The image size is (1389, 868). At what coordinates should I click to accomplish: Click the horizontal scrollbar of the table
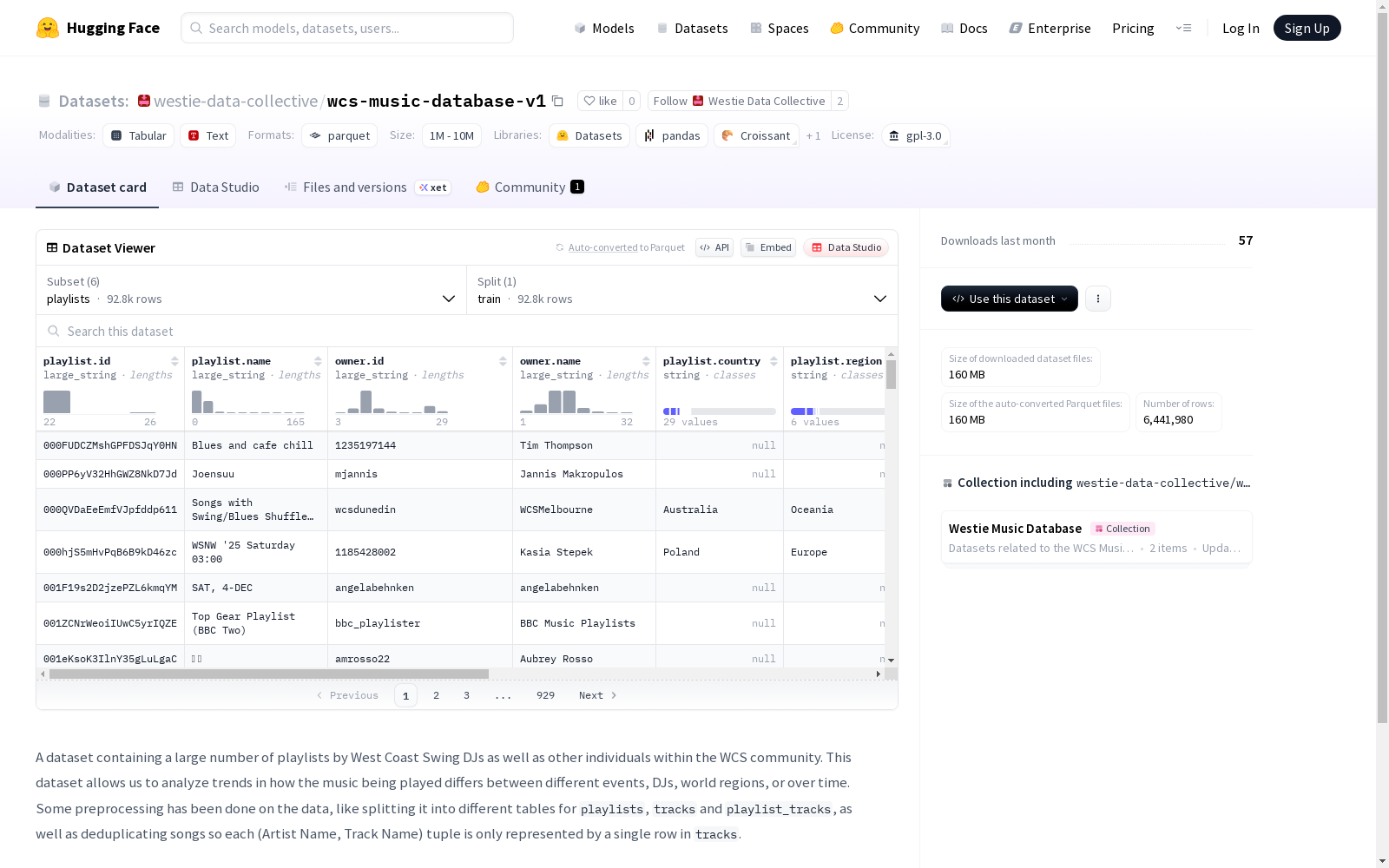269,674
